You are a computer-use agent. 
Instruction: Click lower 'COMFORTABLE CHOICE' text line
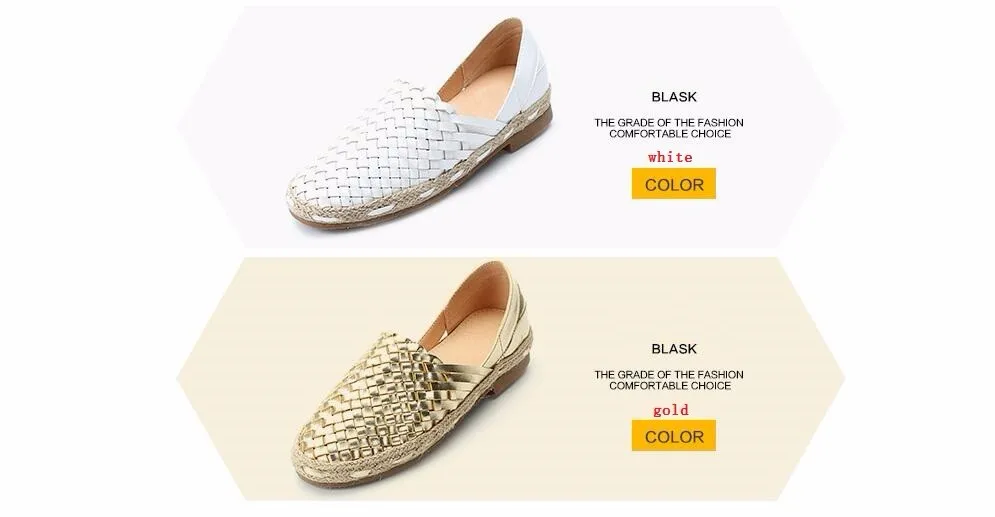click(670, 386)
